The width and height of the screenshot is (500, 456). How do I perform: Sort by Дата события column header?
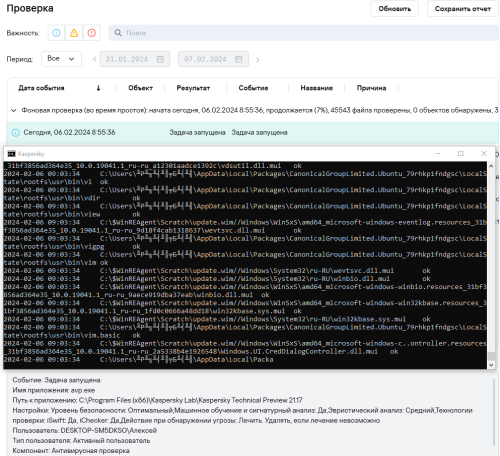[41, 88]
